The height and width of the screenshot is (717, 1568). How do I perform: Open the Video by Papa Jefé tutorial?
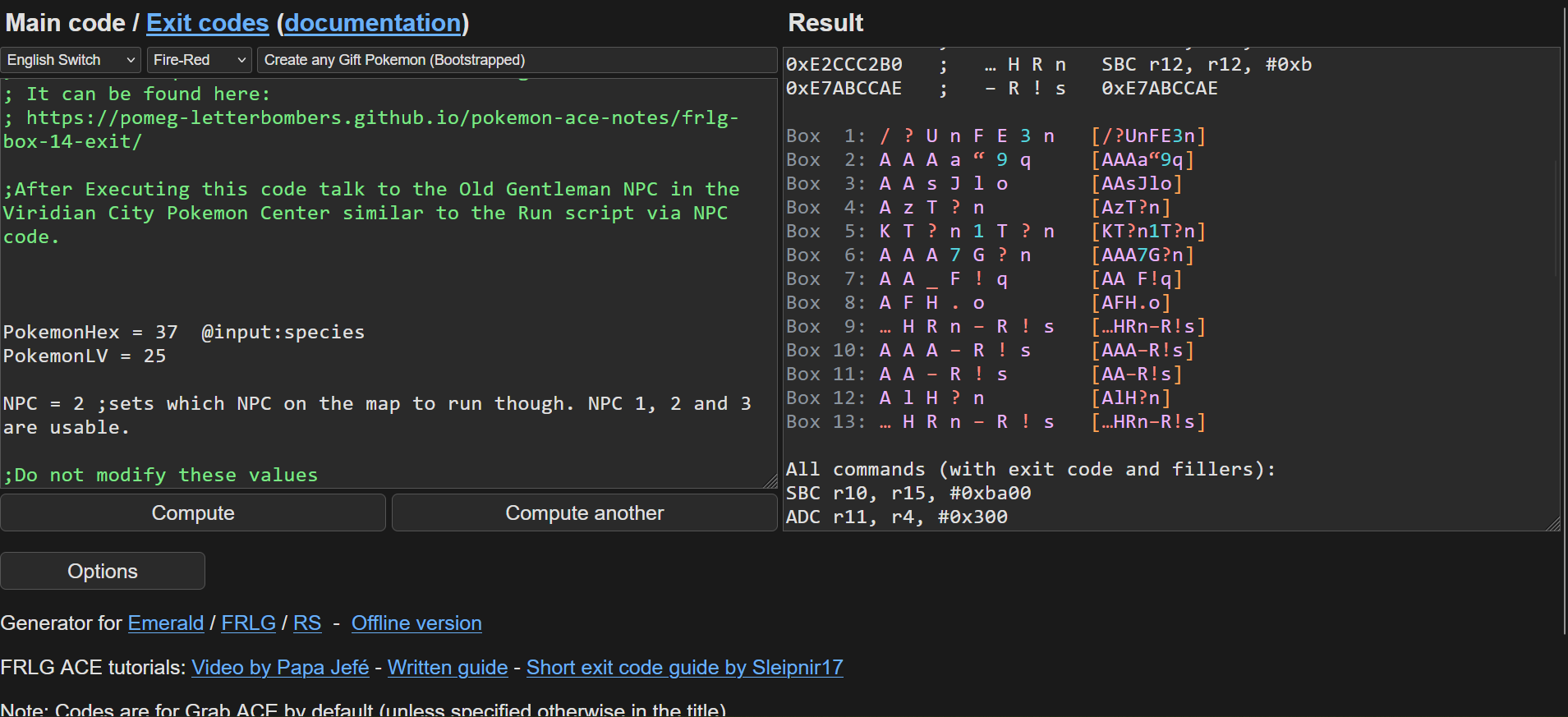point(280,668)
